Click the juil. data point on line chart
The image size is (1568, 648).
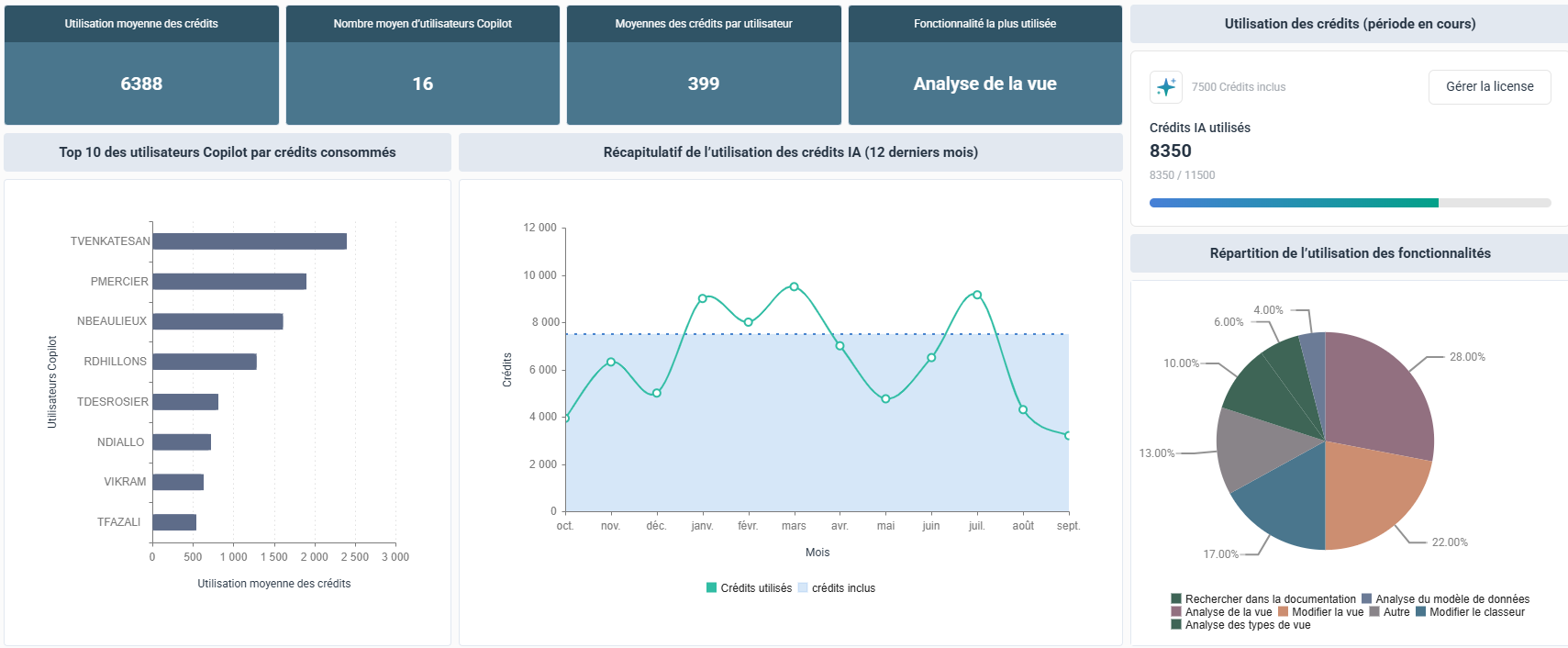pyautogui.click(x=977, y=295)
